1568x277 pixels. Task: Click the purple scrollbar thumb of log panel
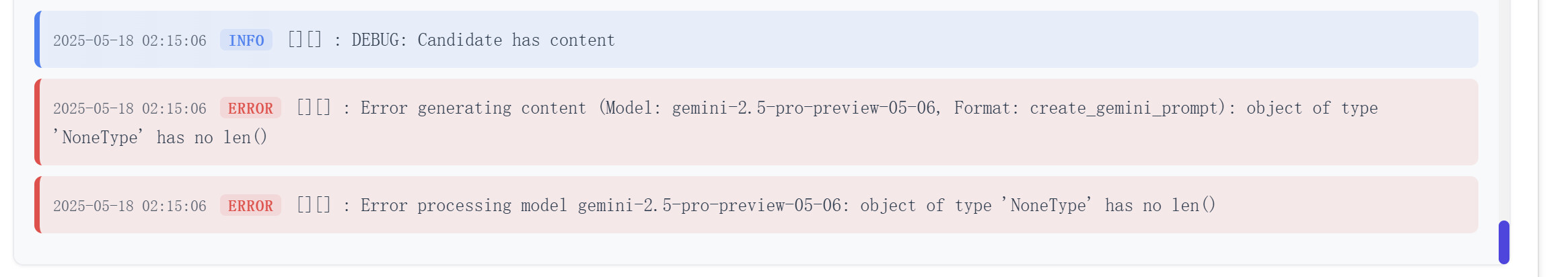[1504, 242]
